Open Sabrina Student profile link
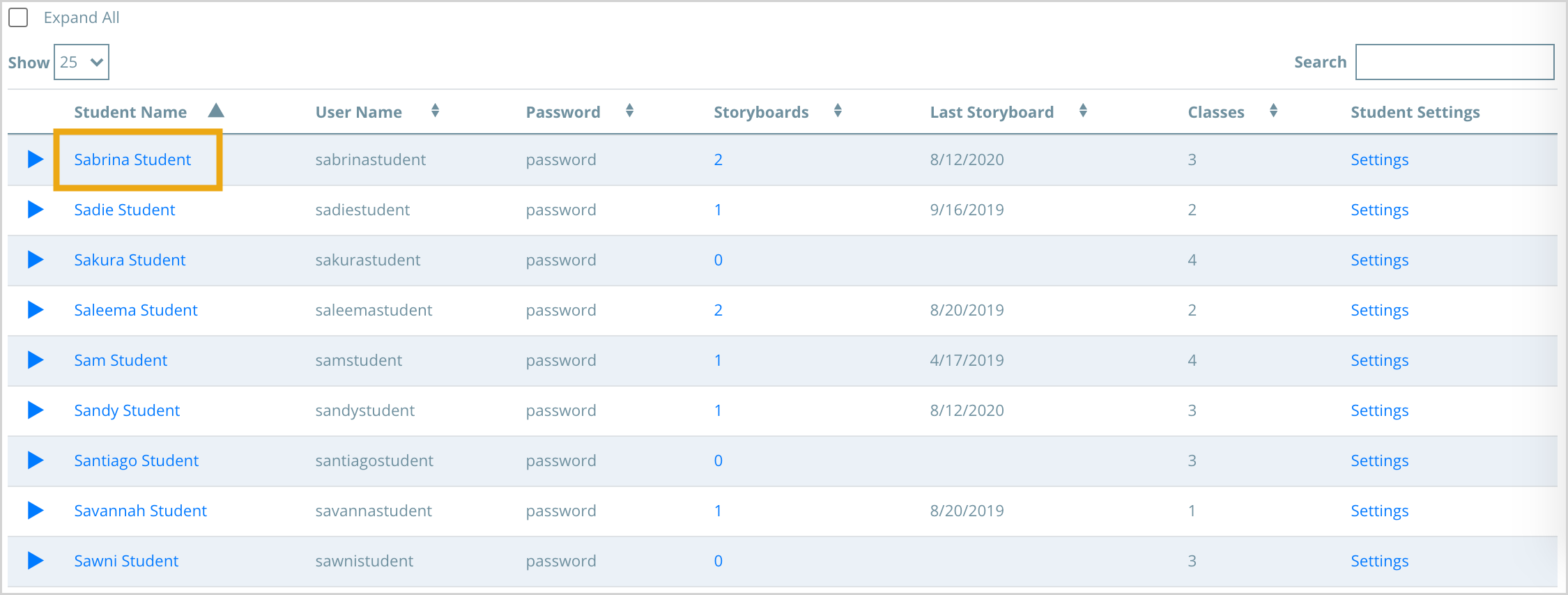This screenshot has height=595, width=1568. point(132,160)
